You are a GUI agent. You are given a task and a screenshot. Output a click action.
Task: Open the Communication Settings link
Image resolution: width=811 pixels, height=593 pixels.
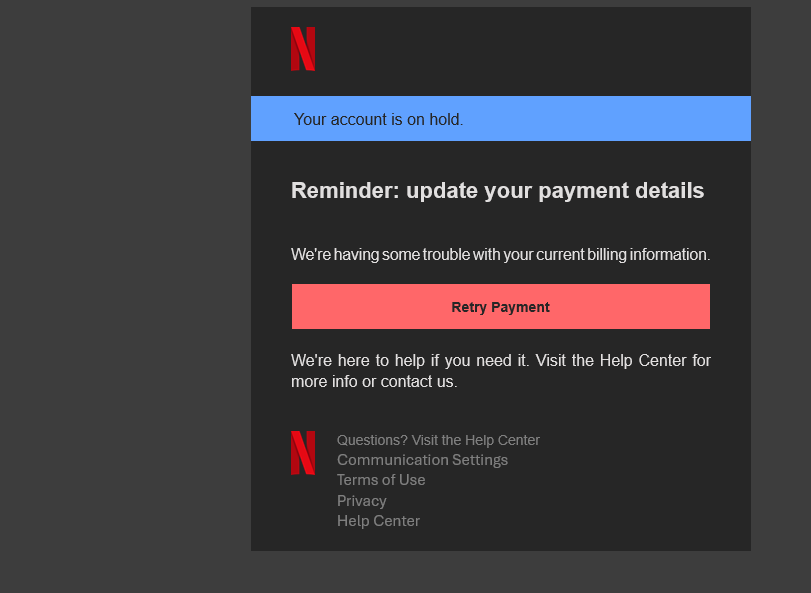[422, 460]
